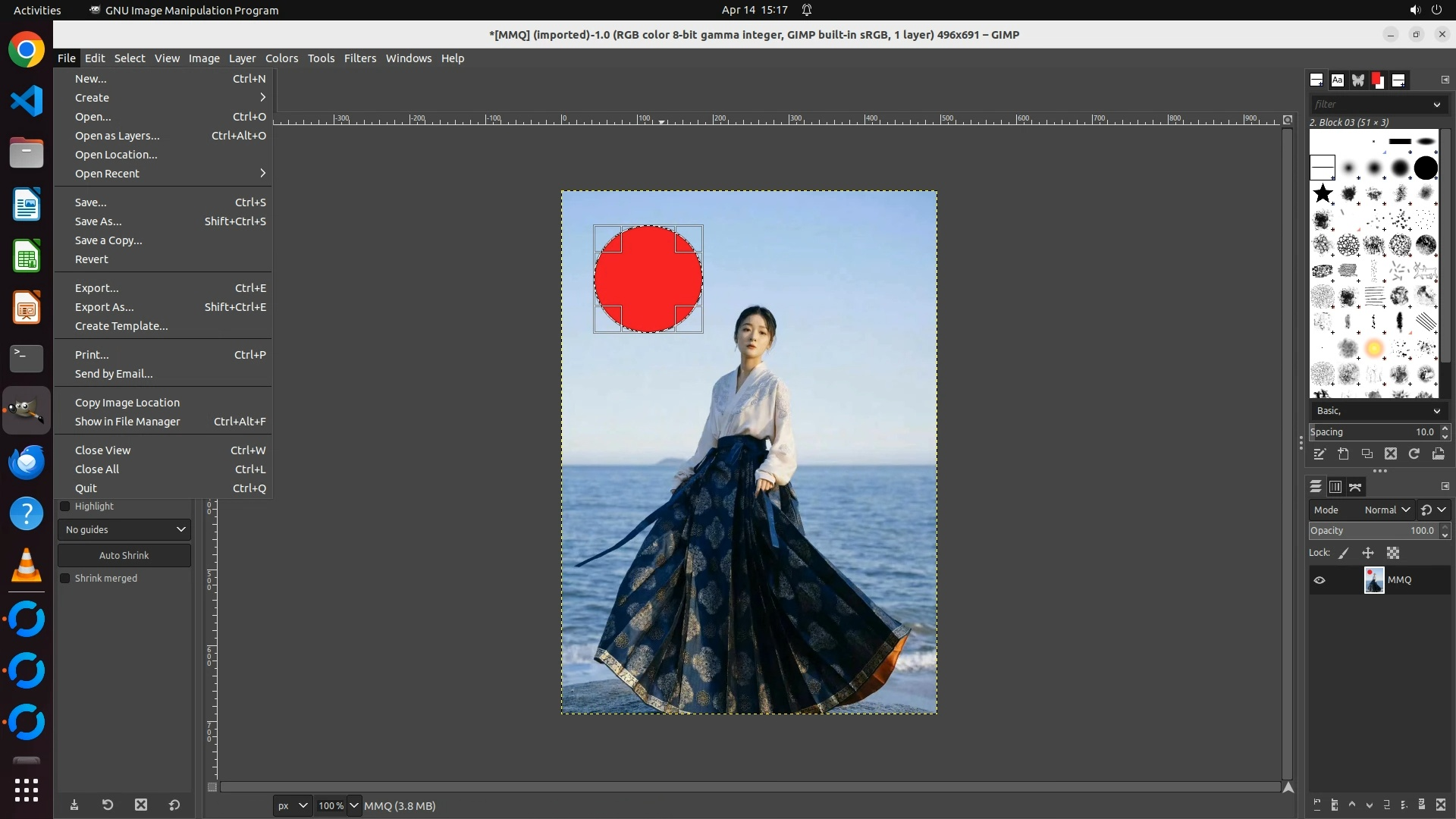Image resolution: width=1456 pixels, height=819 pixels.
Task: Open the Filters menu
Action: pyautogui.click(x=359, y=58)
